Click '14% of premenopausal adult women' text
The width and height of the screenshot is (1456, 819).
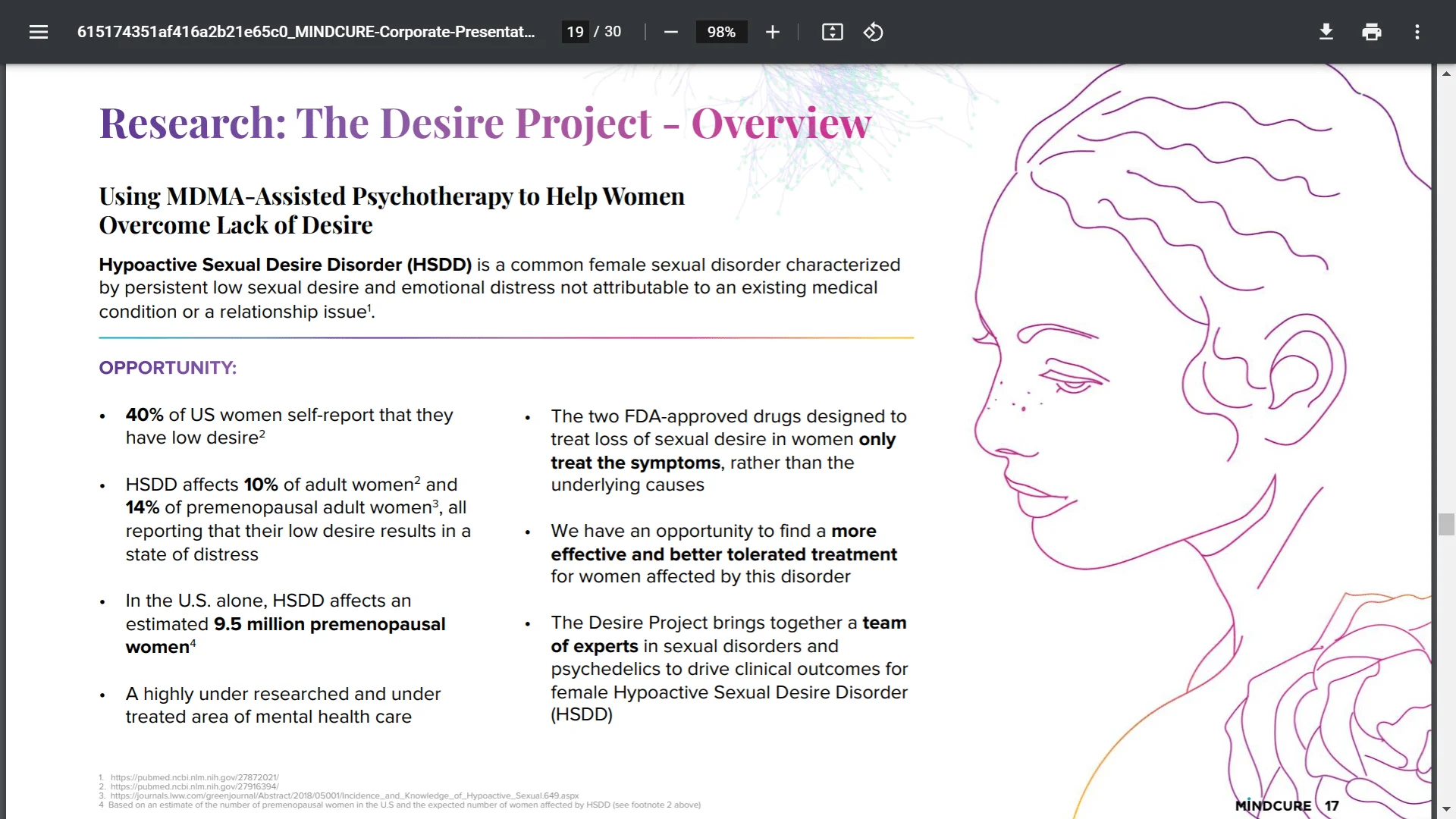click(281, 507)
